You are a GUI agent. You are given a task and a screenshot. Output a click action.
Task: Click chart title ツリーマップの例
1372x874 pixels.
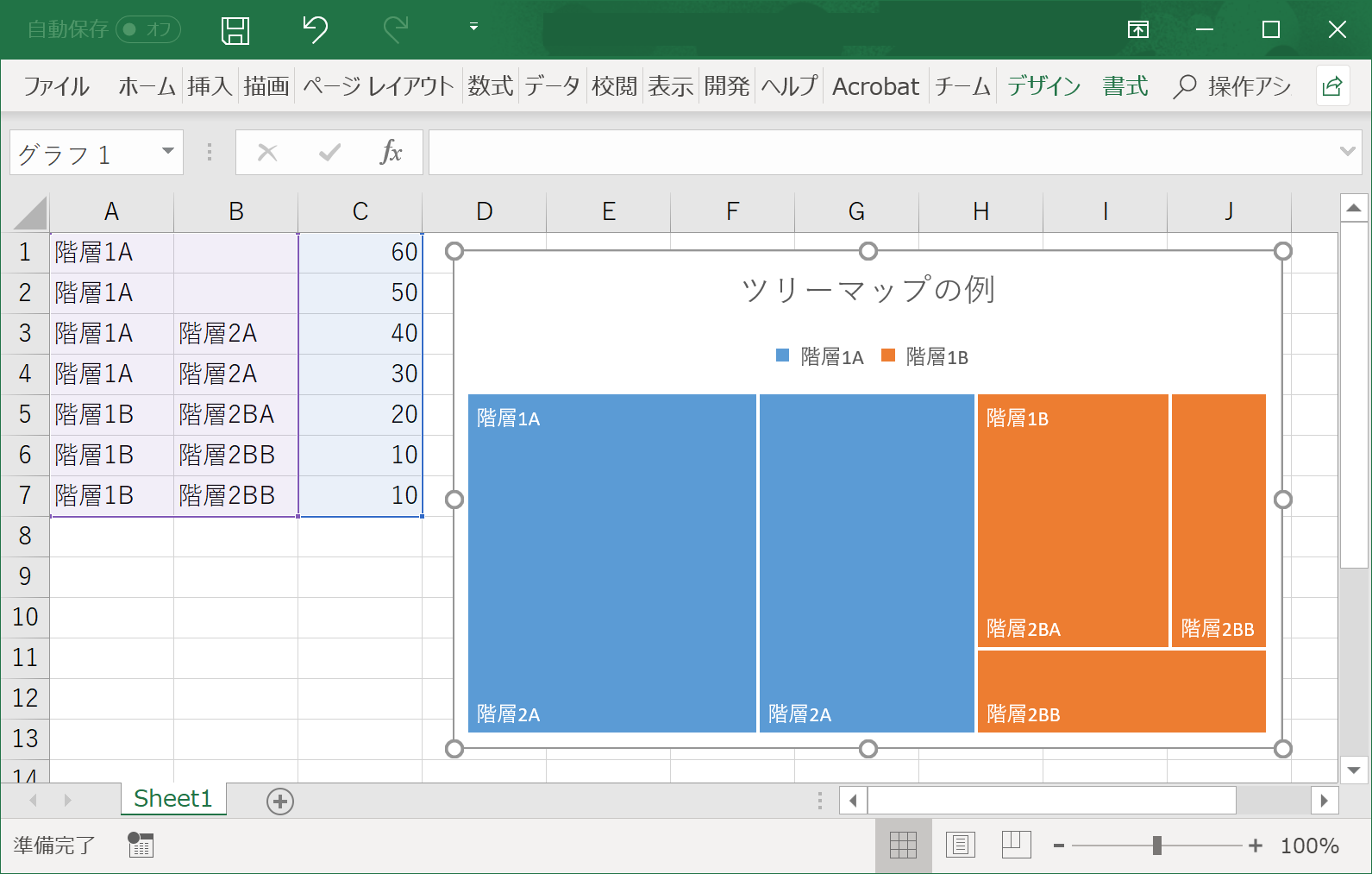868,290
